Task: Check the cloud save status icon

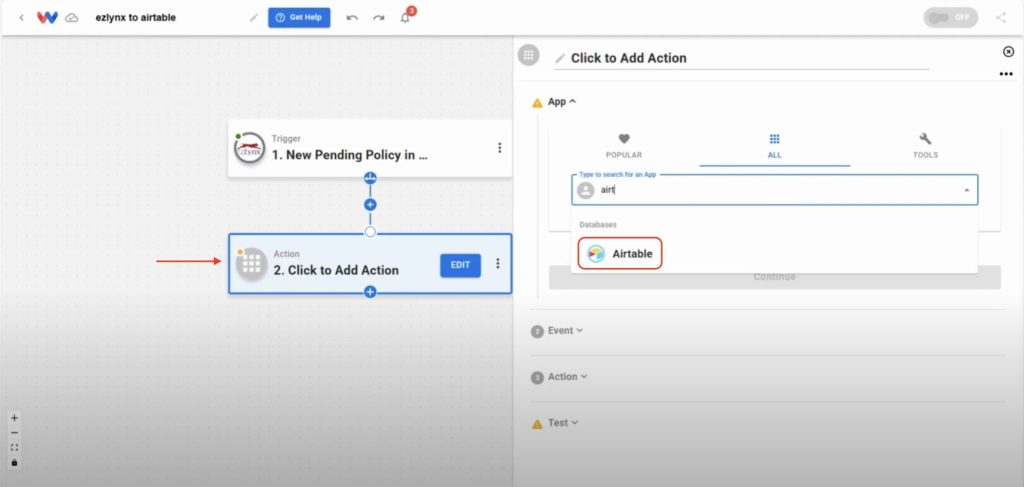Action: [72, 18]
